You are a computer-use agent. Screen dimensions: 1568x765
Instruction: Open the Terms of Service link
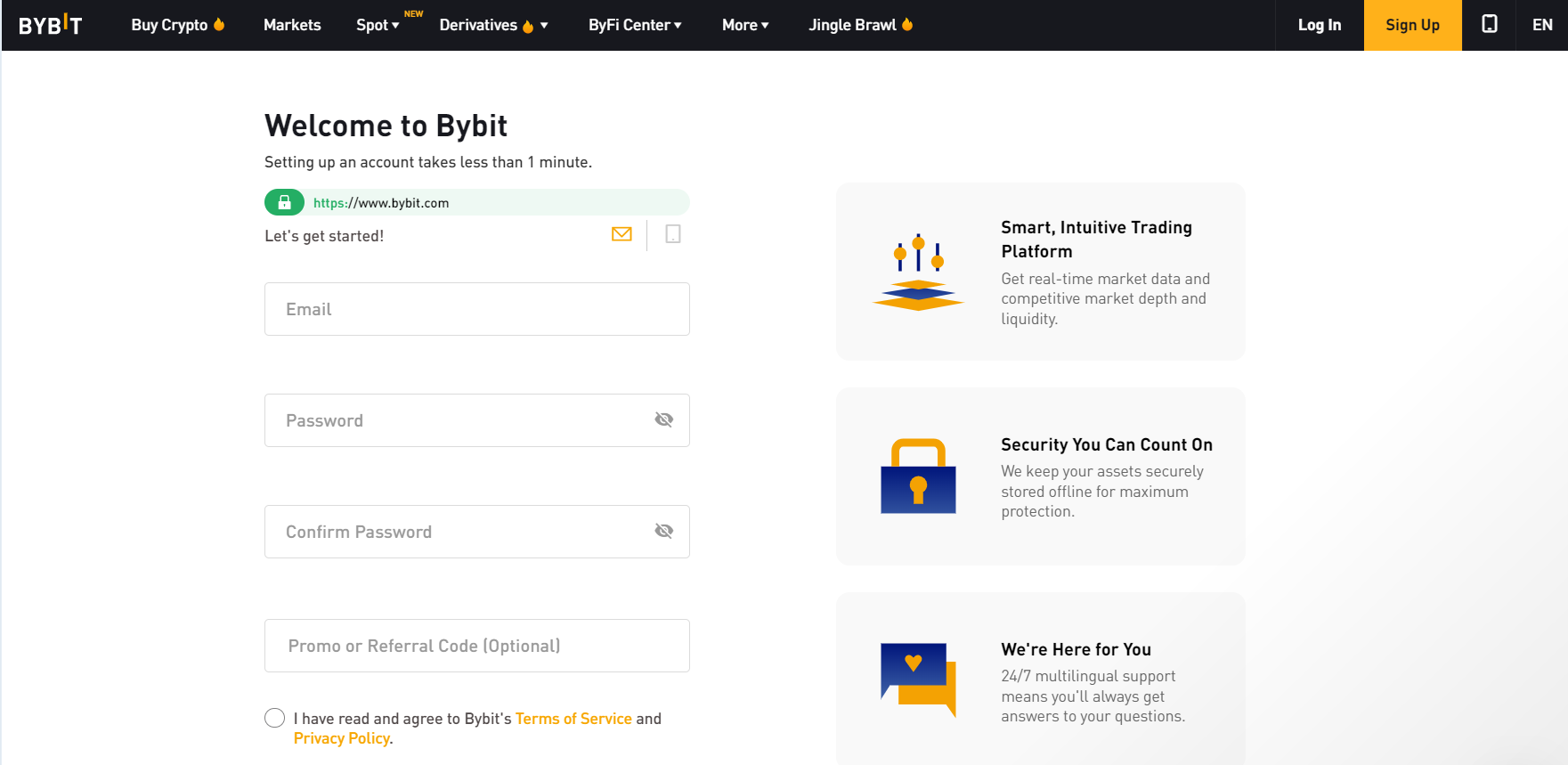573,719
